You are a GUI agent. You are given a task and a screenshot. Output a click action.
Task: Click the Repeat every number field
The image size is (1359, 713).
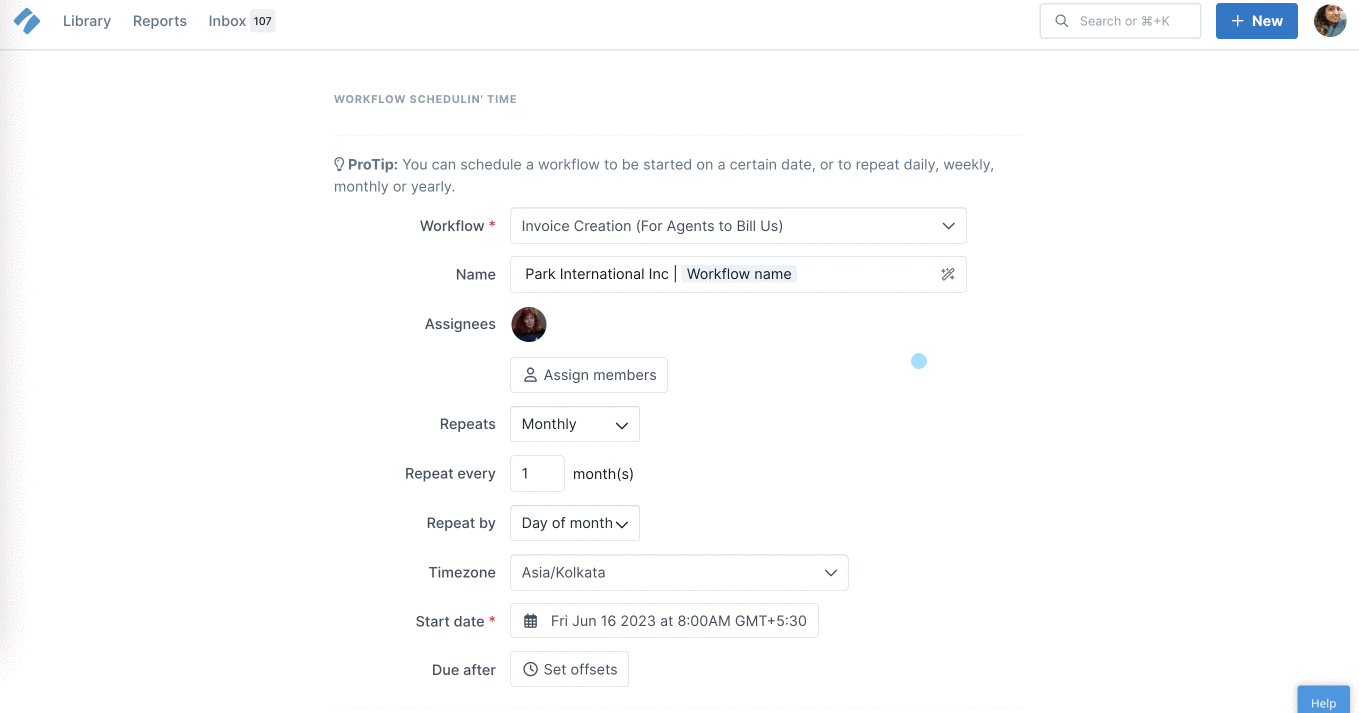coord(537,474)
